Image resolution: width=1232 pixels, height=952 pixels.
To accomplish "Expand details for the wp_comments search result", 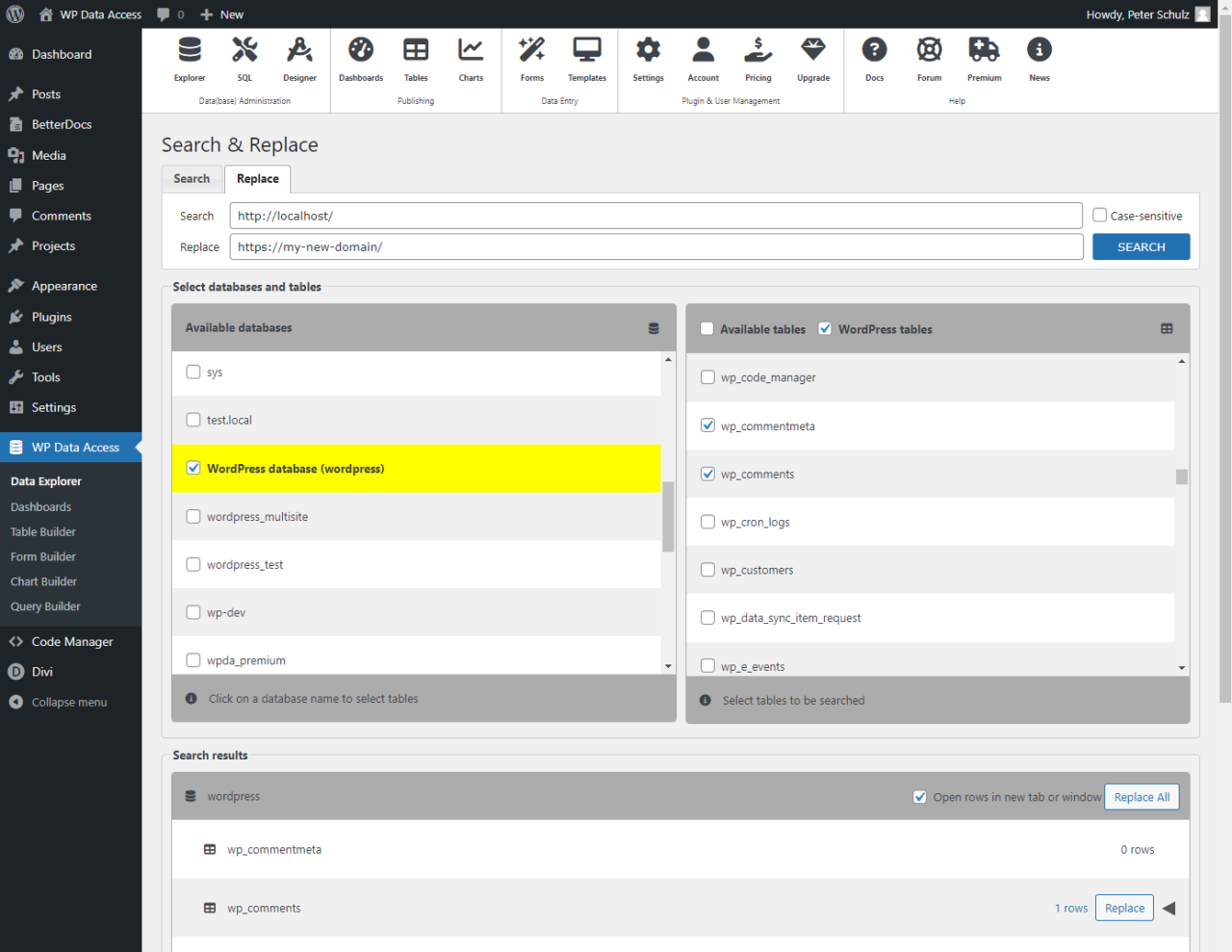I will [x=1168, y=907].
